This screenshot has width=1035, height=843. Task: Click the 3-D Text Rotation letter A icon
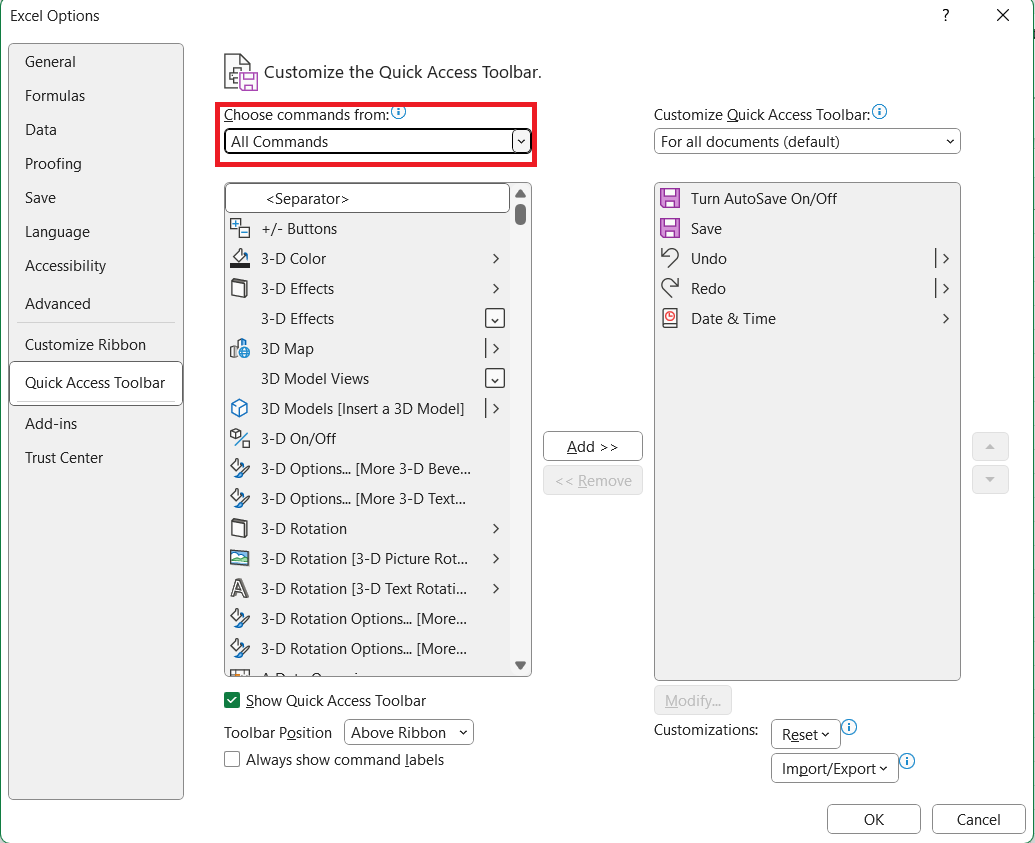(240, 588)
